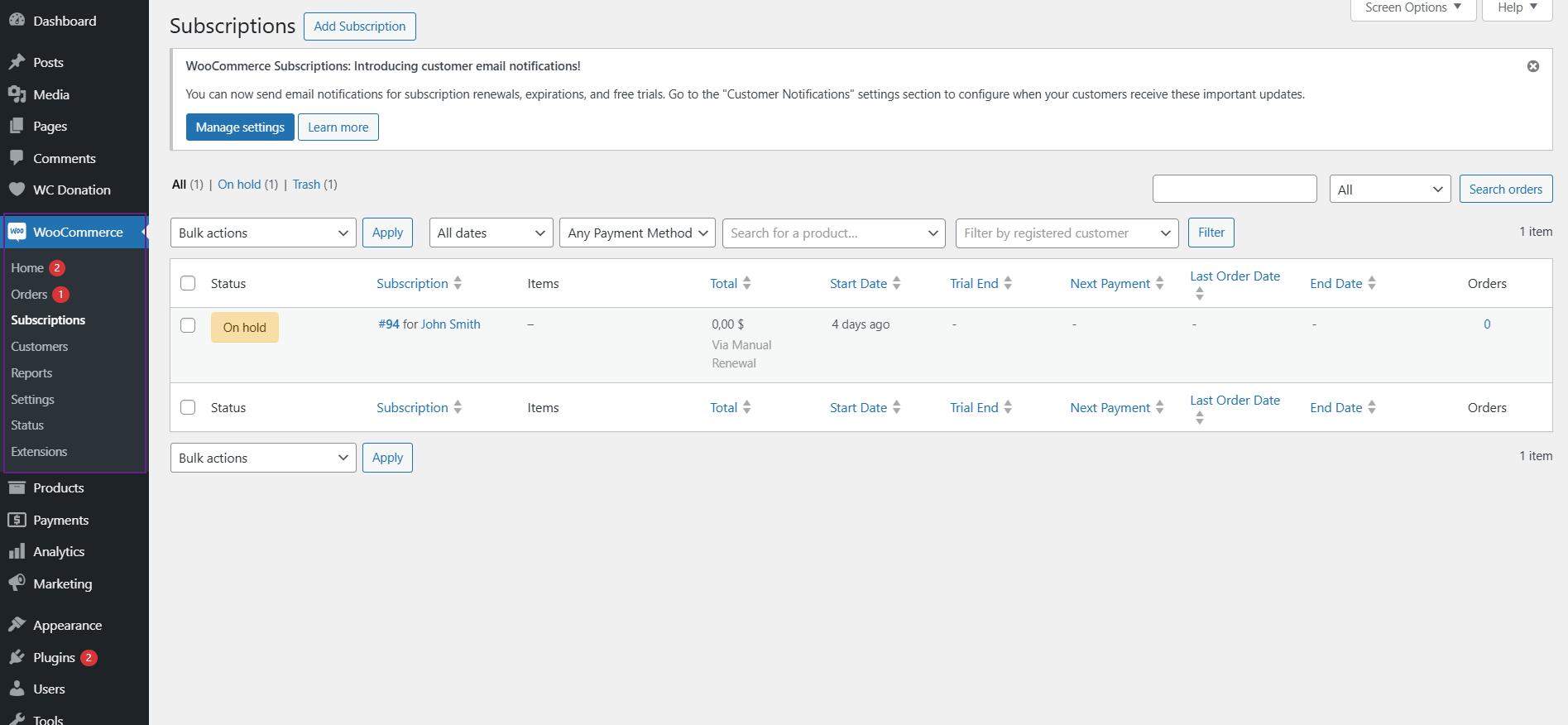Click sort arrows beside top Subscription header

[458, 283]
